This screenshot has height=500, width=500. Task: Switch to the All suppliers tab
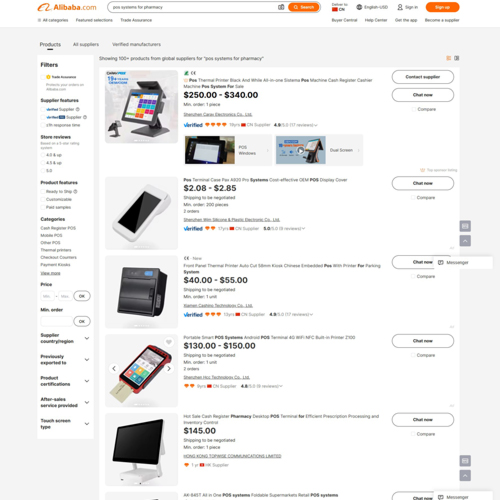click(86, 44)
